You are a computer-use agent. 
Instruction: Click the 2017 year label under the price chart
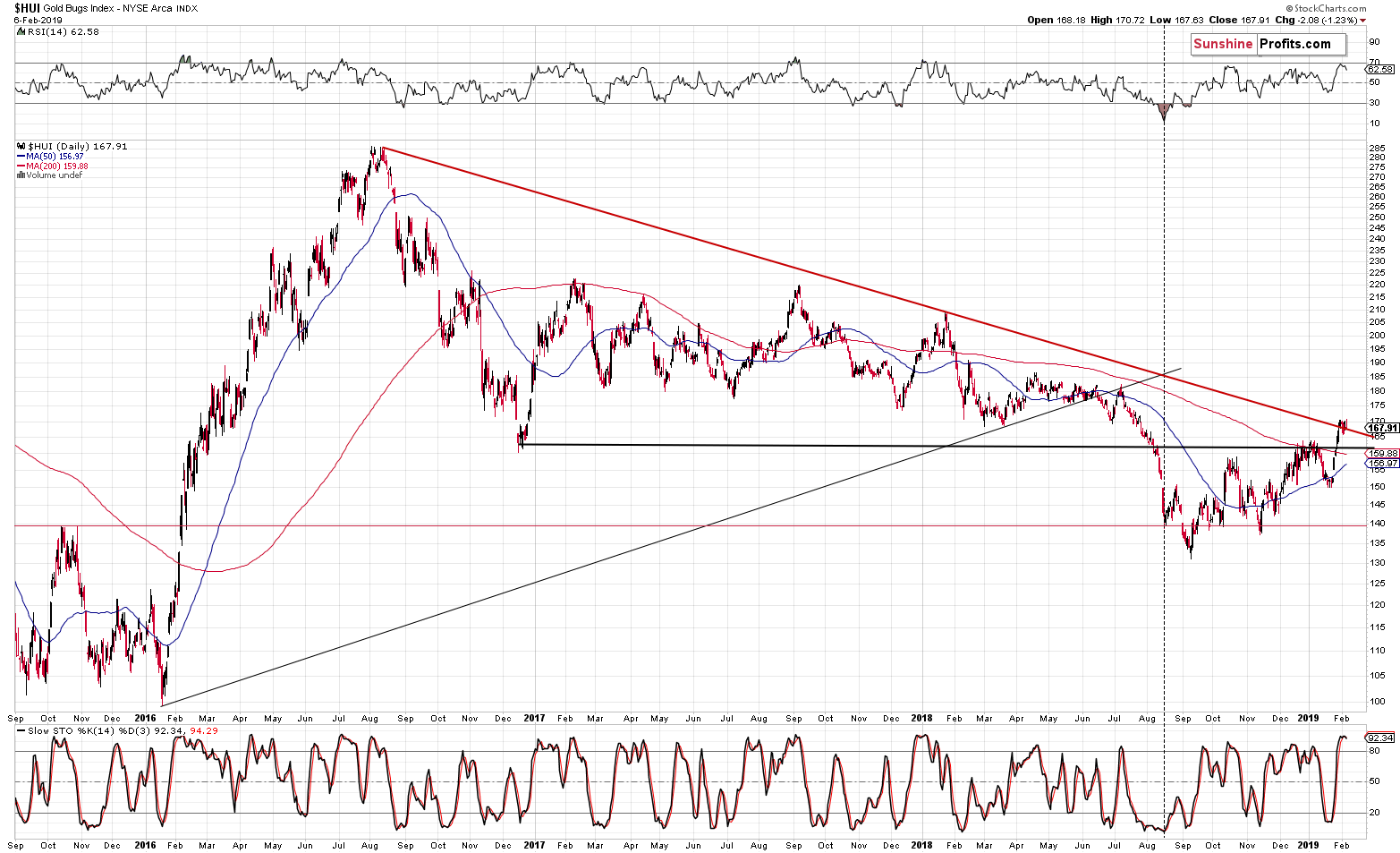534,718
